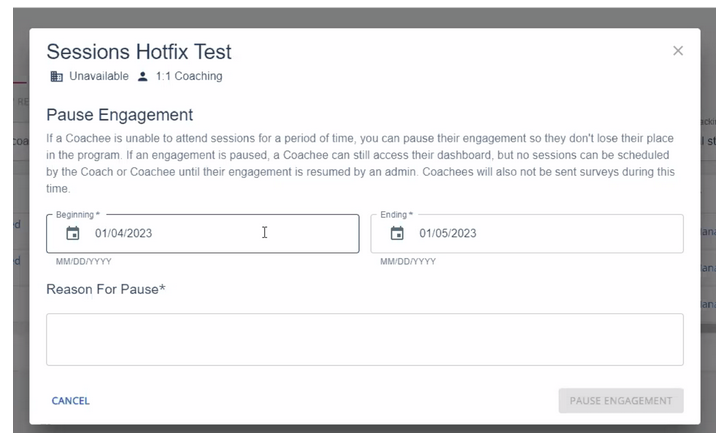Click the person icon beside 1:1 Coaching
Screen dimensions: 716x441
[x=143, y=76]
